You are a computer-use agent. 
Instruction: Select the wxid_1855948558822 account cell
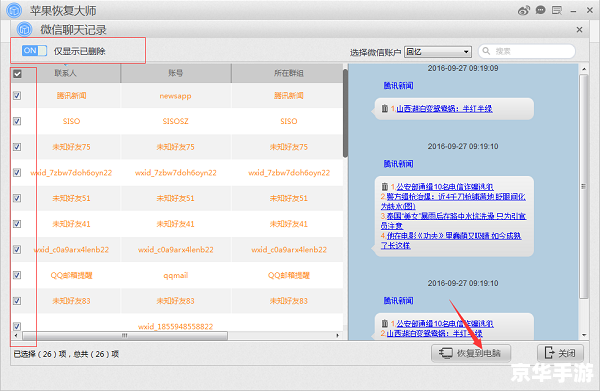coord(176,326)
